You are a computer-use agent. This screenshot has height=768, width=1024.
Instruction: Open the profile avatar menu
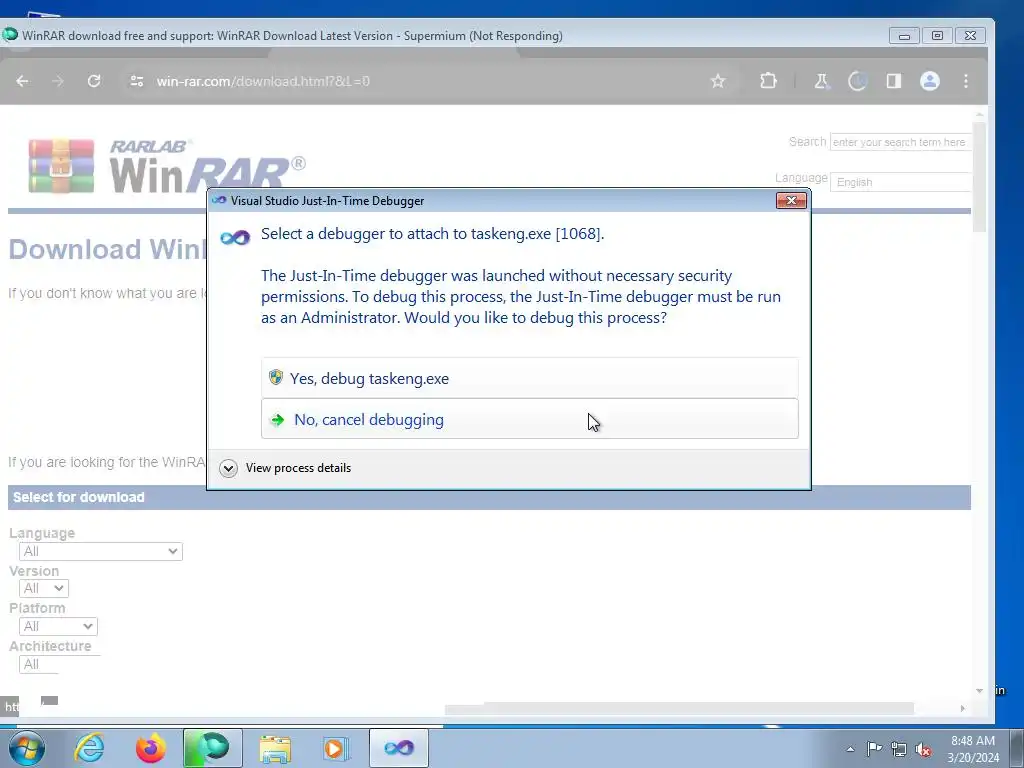pyautogui.click(x=929, y=81)
